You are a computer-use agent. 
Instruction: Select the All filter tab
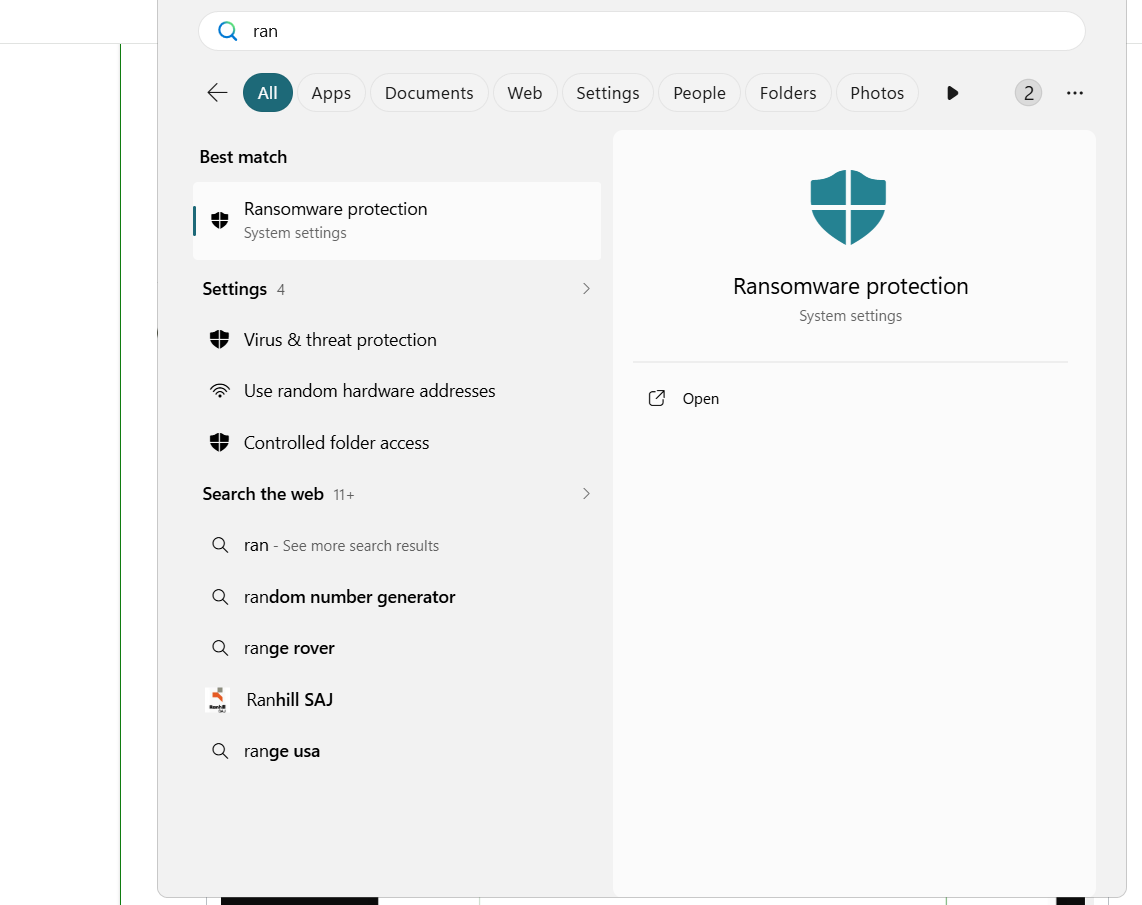(x=267, y=92)
